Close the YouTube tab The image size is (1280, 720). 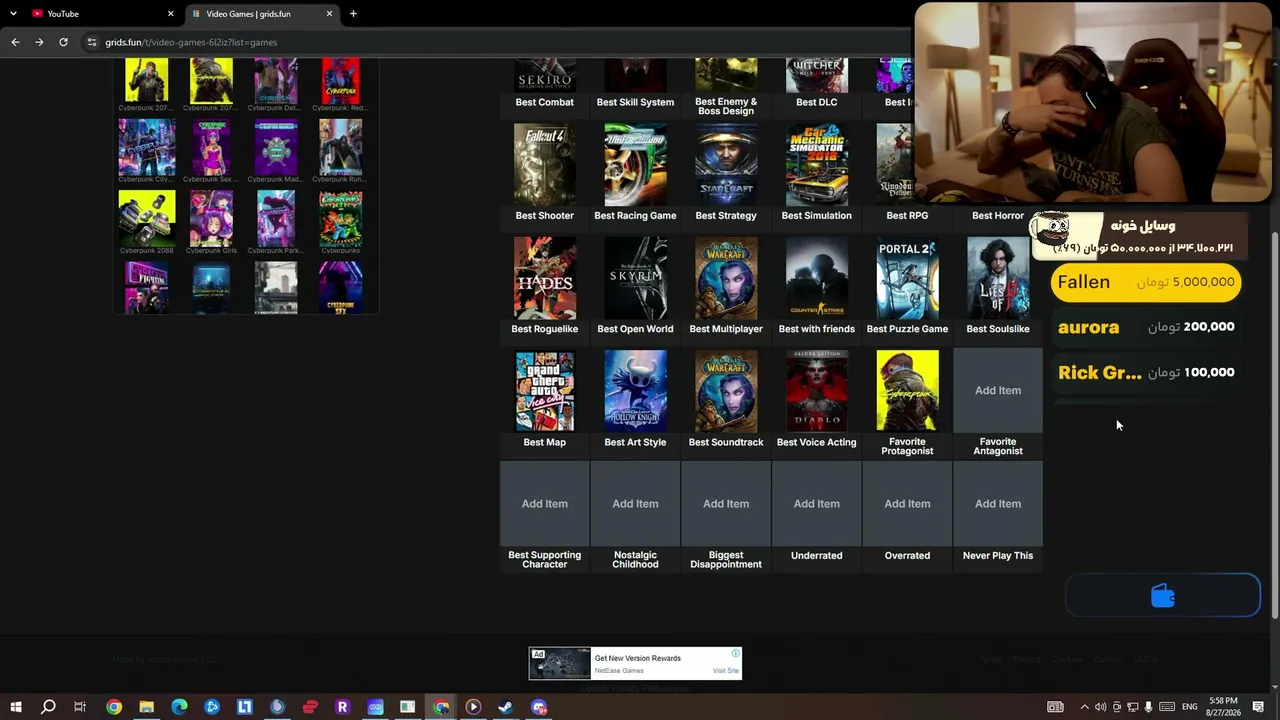(x=170, y=14)
